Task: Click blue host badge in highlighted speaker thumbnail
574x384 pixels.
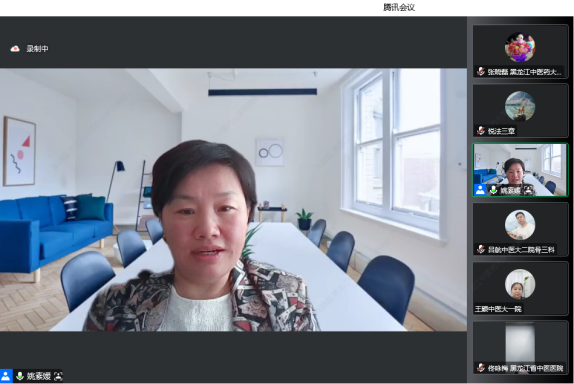Action: [480, 190]
